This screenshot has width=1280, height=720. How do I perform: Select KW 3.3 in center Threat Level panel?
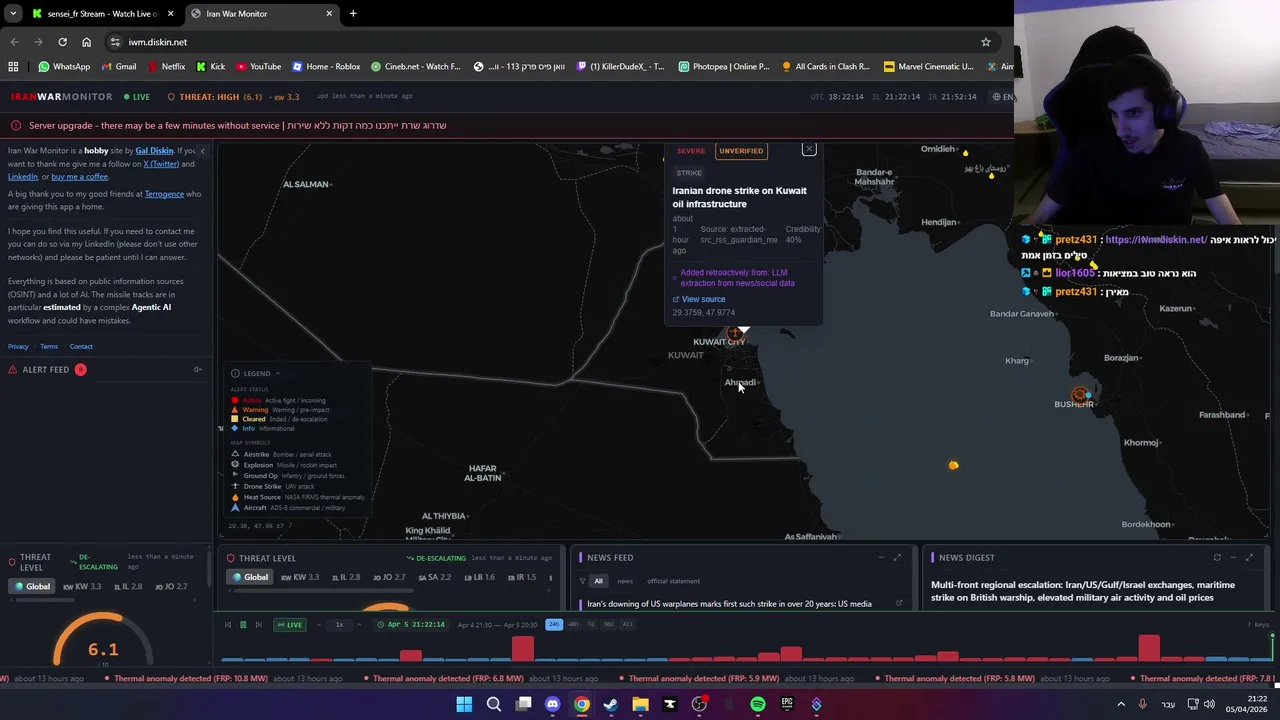tap(300, 577)
